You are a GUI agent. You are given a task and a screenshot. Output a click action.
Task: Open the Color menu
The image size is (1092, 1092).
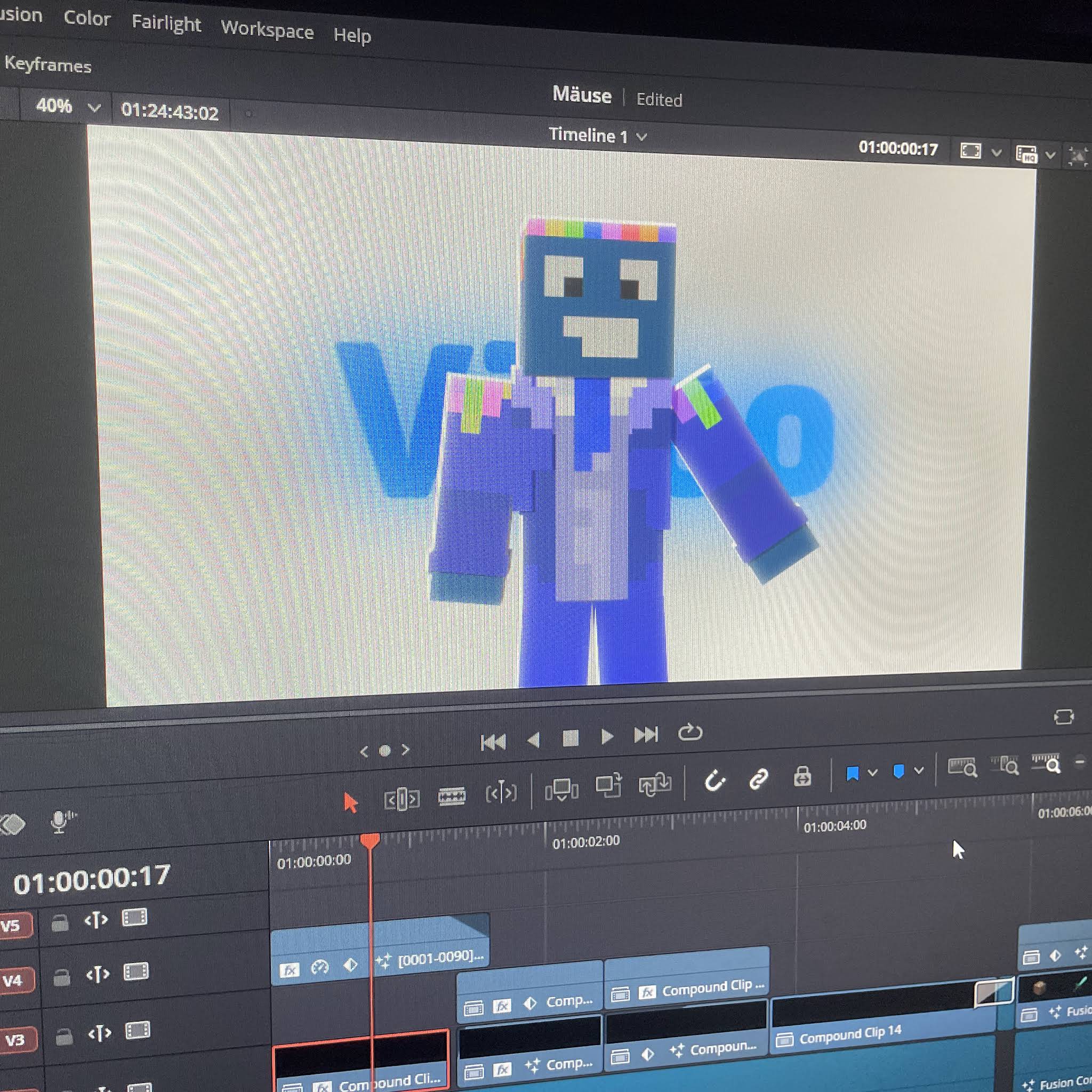click(x=87, y=19)
